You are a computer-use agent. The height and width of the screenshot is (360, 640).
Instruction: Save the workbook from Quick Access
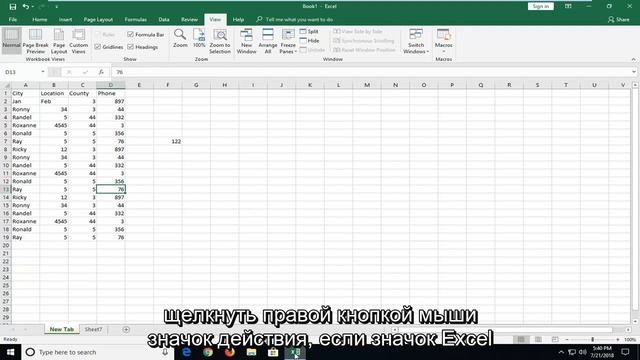(13, 7)
